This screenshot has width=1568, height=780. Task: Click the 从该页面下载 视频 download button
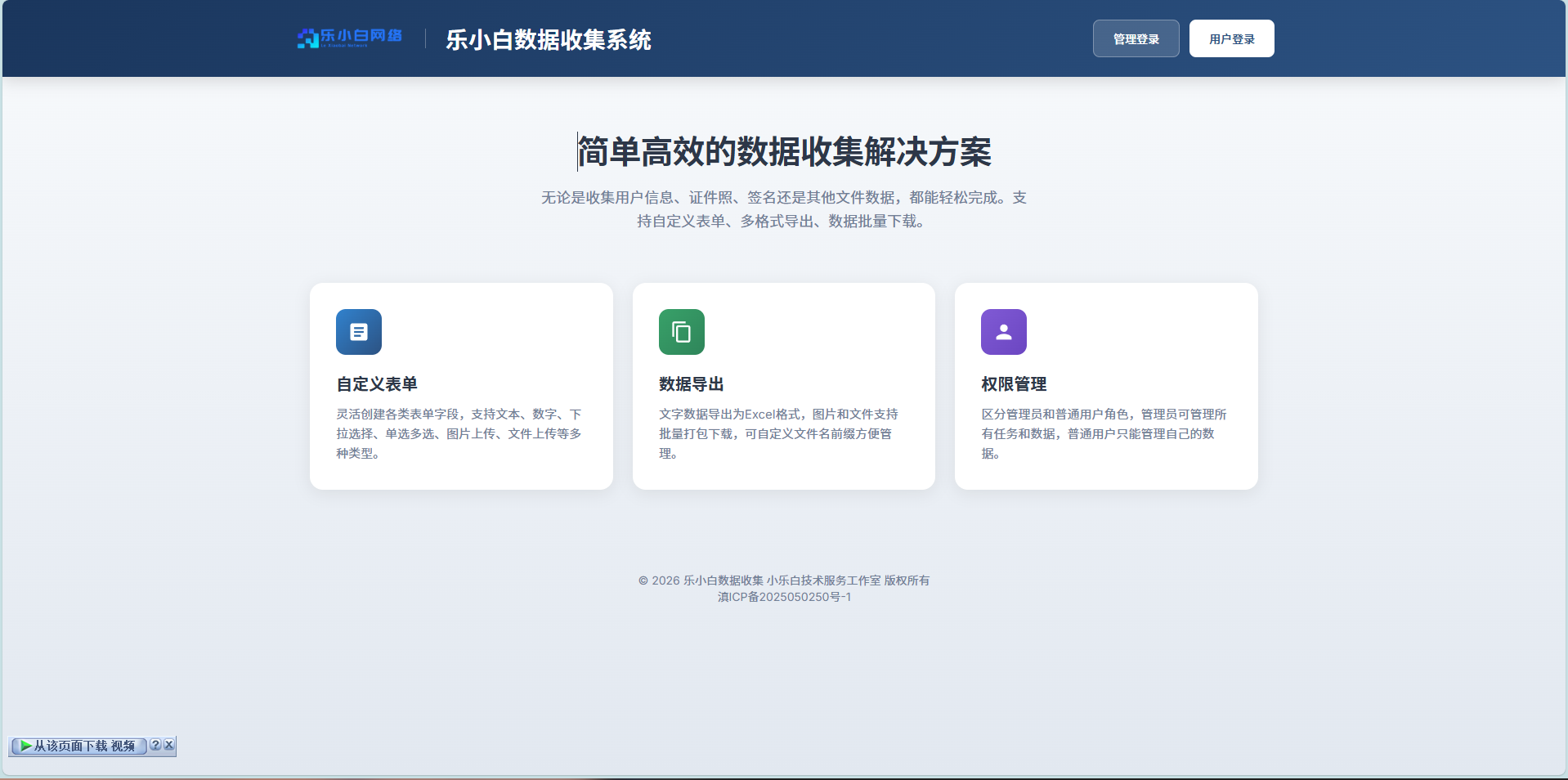point(78,746)
